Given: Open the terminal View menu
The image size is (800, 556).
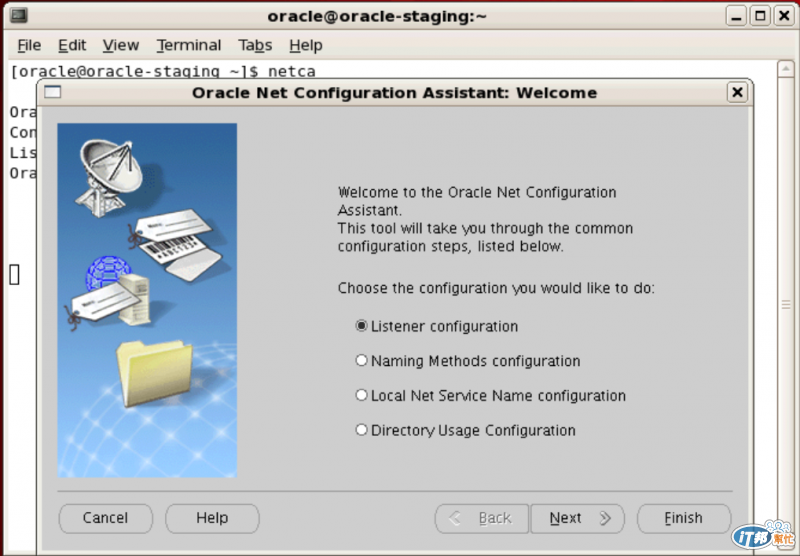Looking at the screenshot, I should [121, 45].
